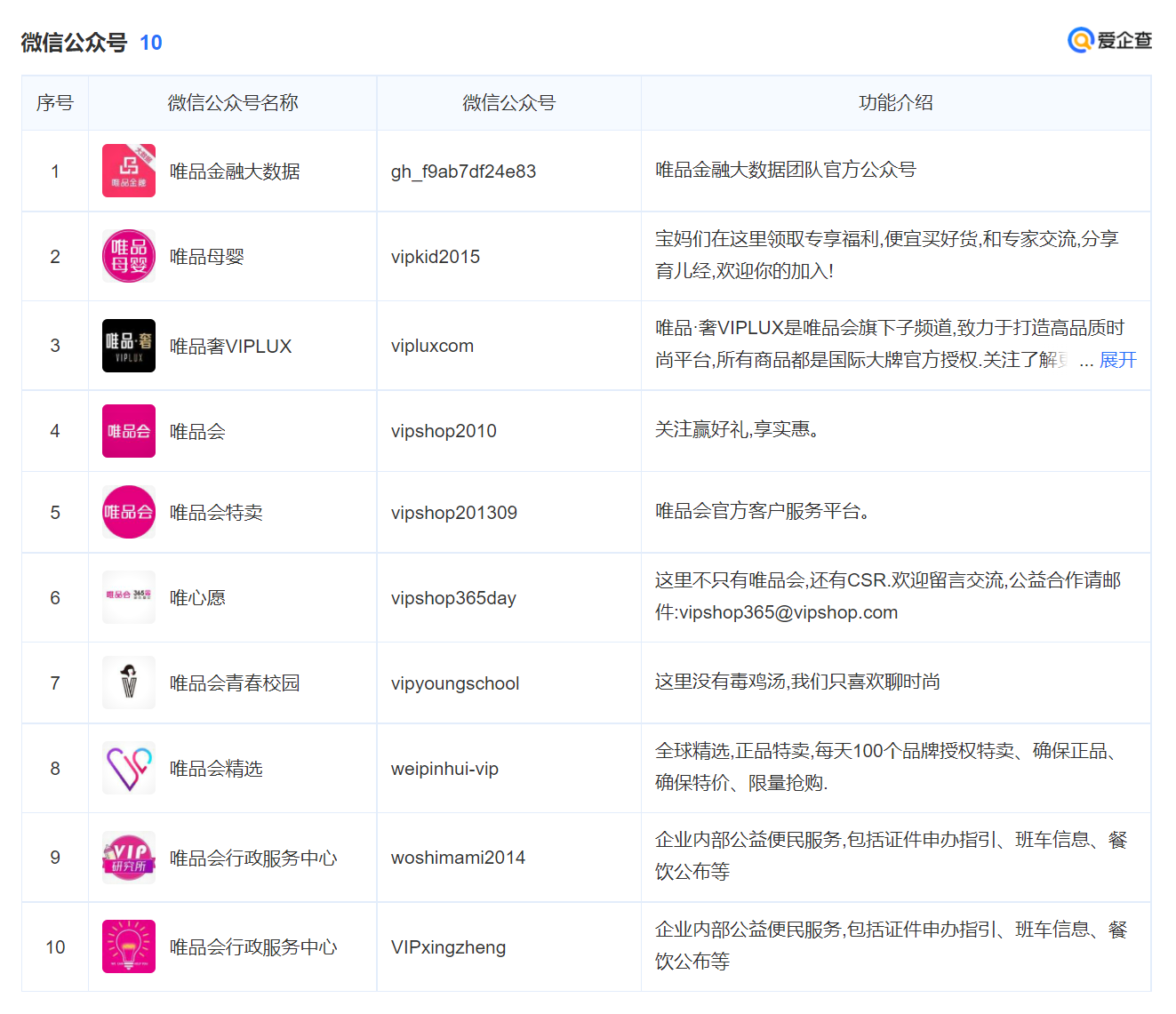The image size is (1176, 1014).
Task: Open the 唯品会青春校园 account name
Action: pos(235,683)
